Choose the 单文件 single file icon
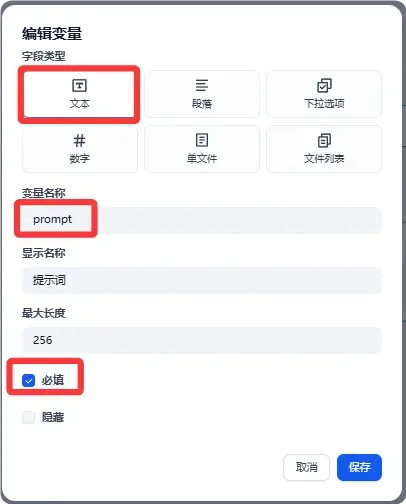Screen dimensions: 406x504 (x=202, y=140)
